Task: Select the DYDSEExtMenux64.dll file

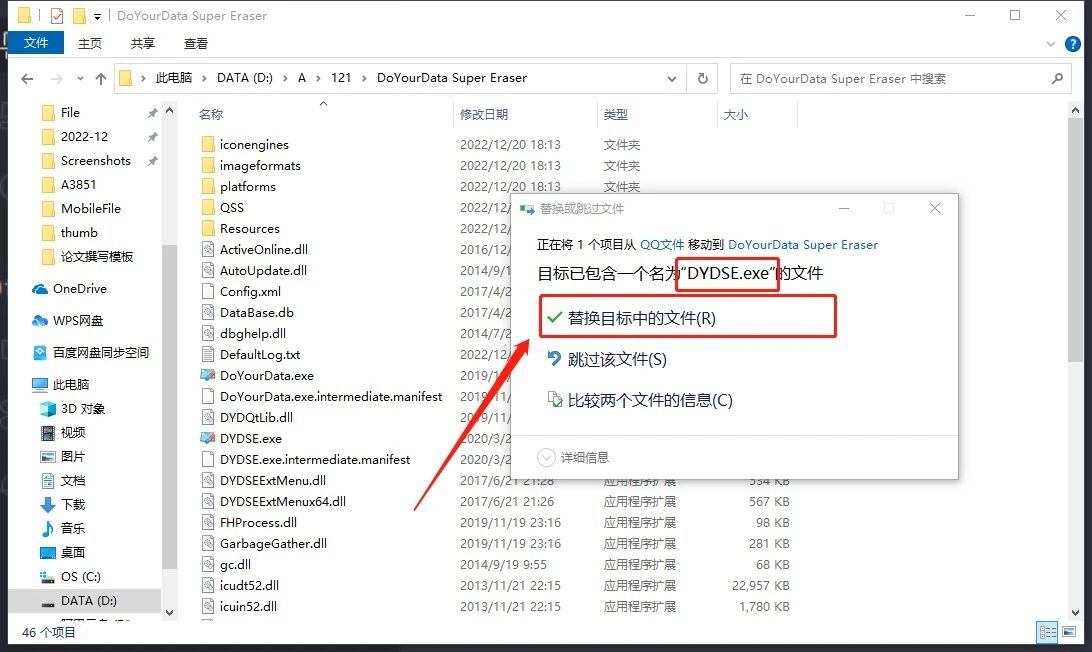Action: pyautogui.click(x=283, y=501)
